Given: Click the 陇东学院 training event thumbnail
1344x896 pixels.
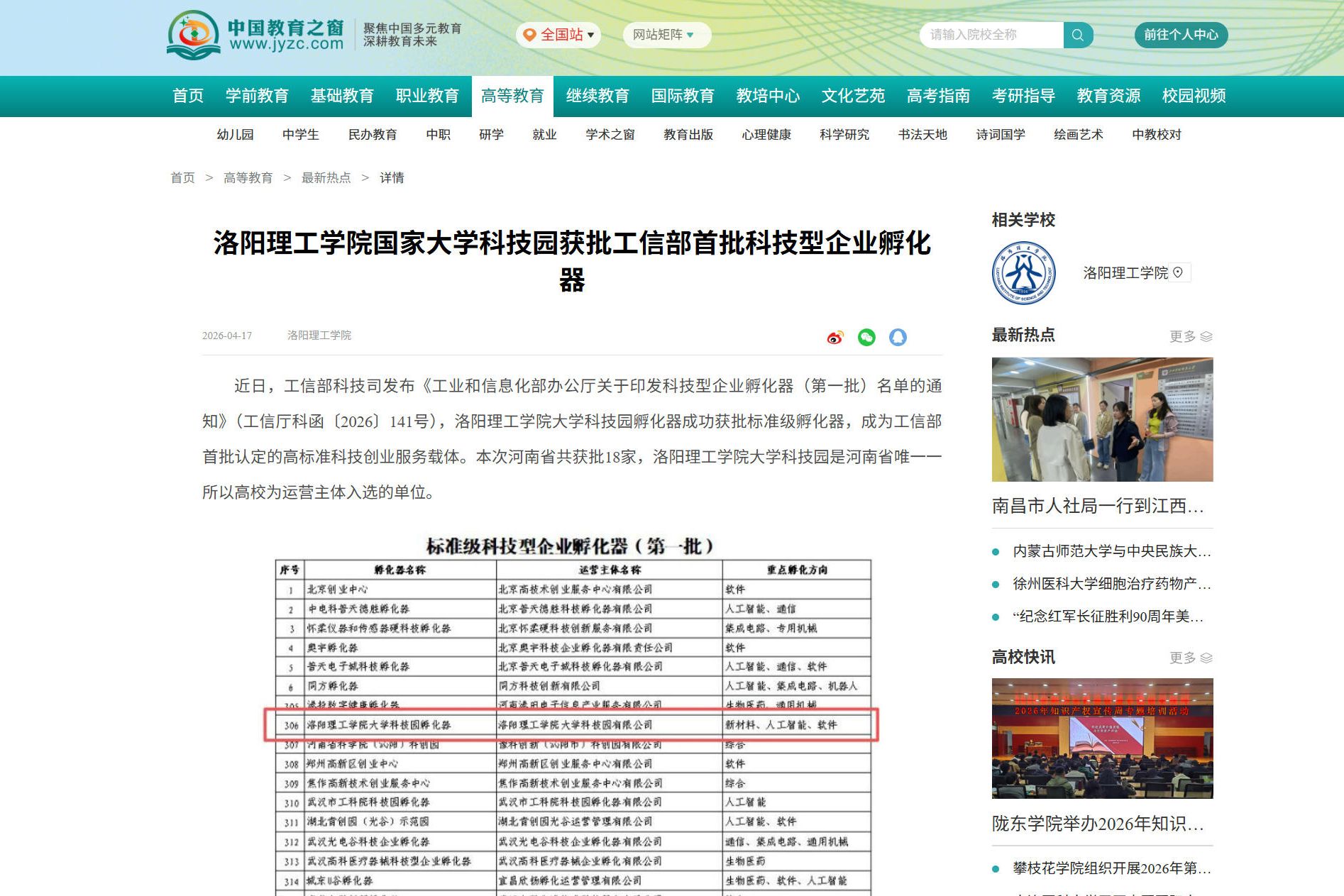Looking at the screenshot, I should (1102, 739).
